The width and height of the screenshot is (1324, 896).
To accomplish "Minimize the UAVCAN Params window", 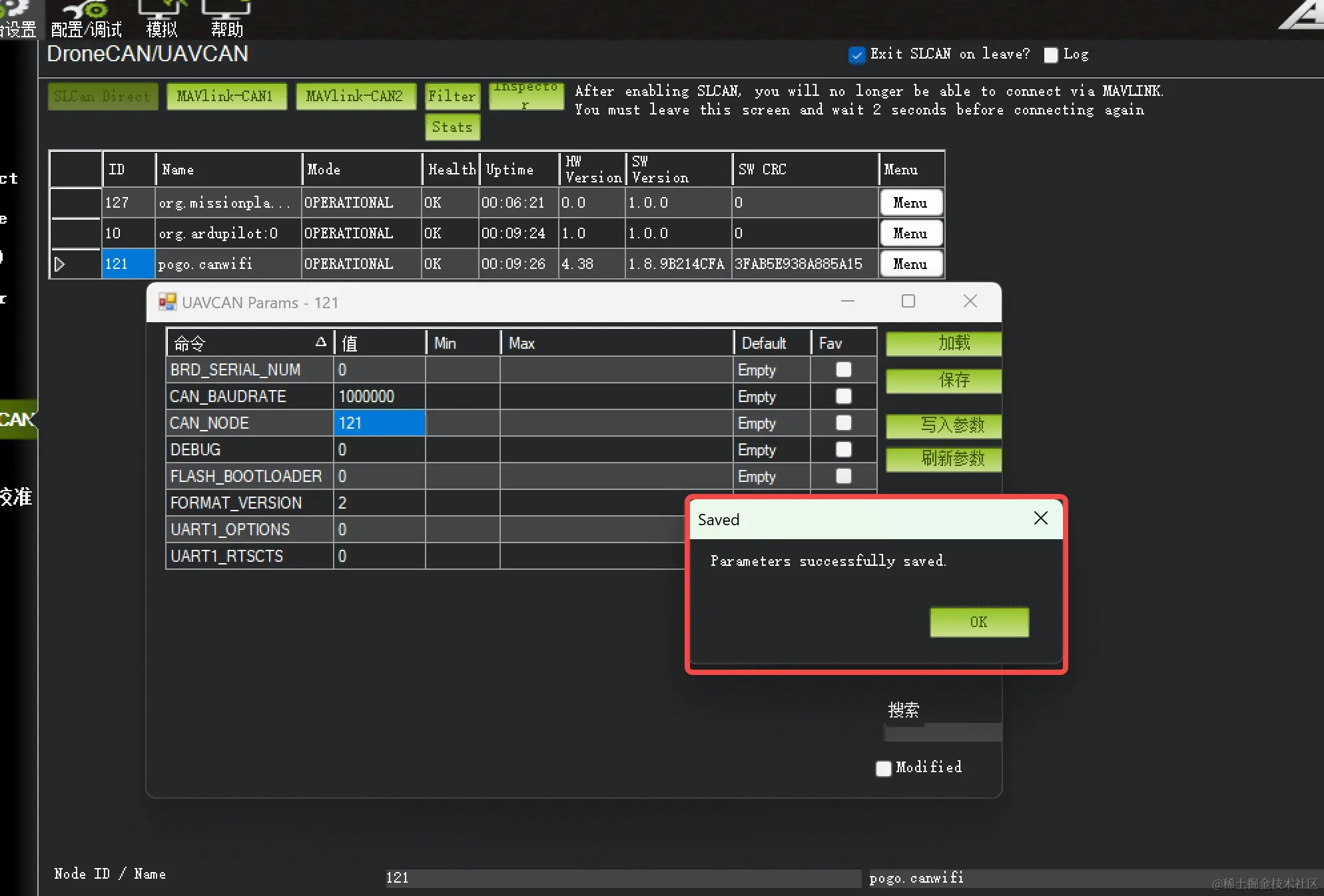I will (847, 301).
